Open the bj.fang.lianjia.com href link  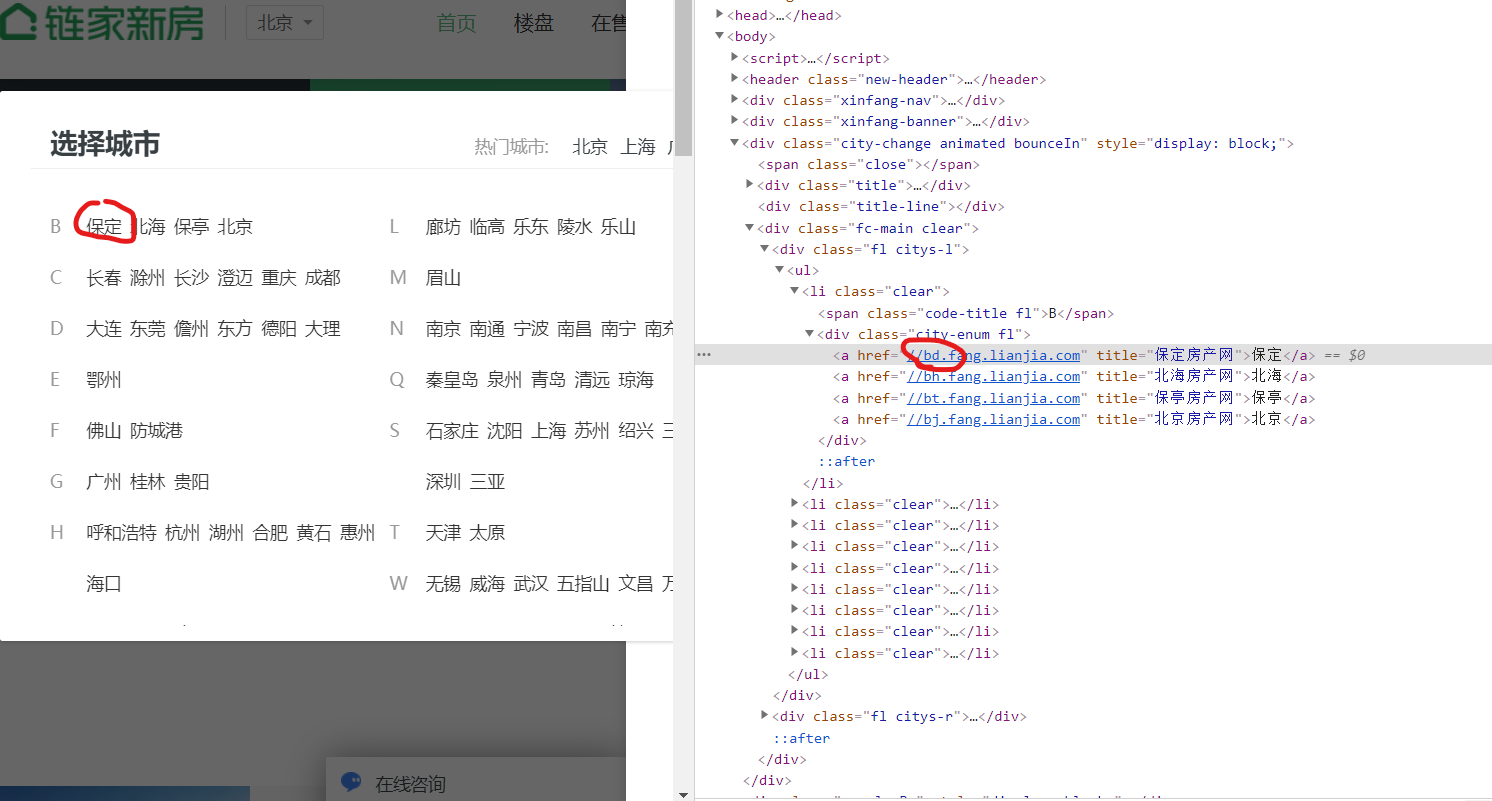(994, 419)
